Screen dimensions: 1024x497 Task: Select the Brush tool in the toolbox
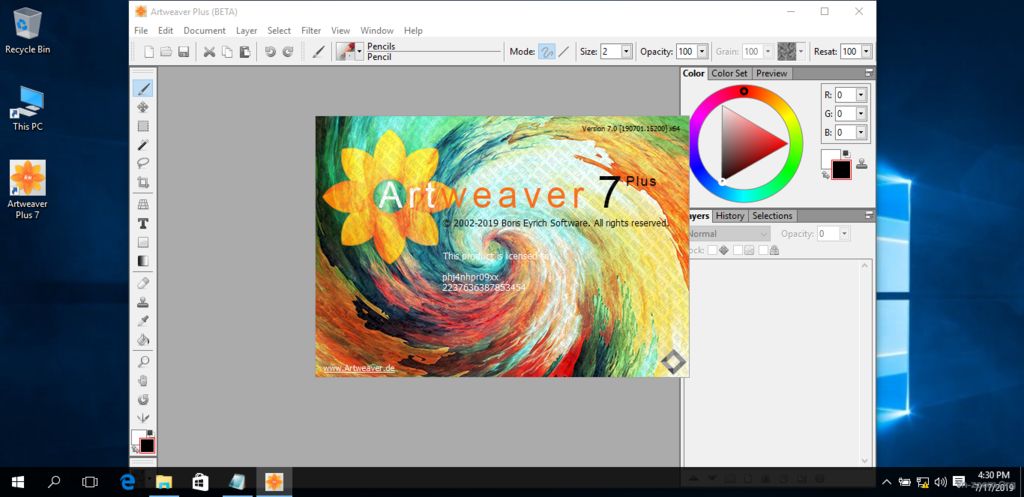[143, 88]
